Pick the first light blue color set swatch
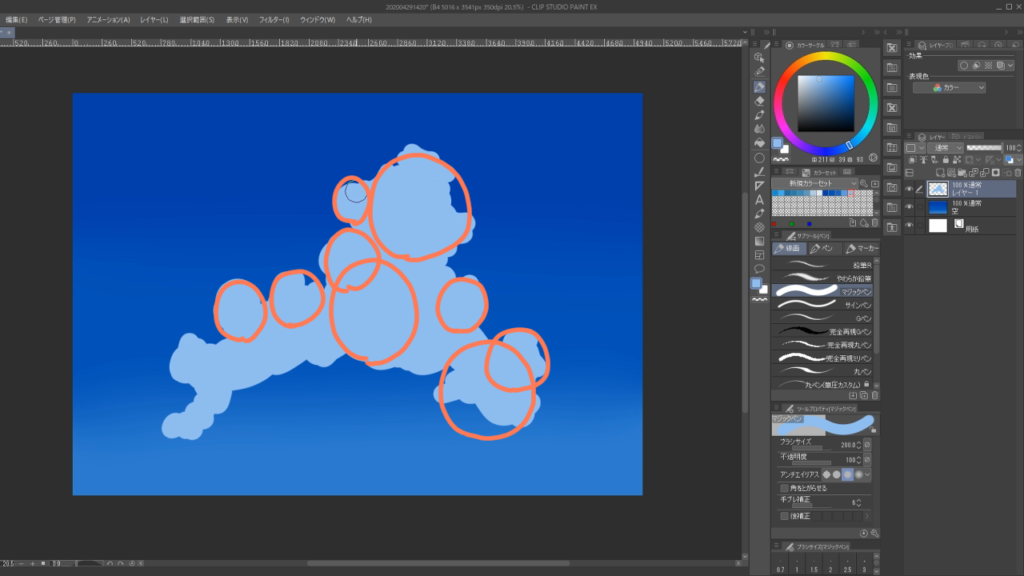 point(776,193)
